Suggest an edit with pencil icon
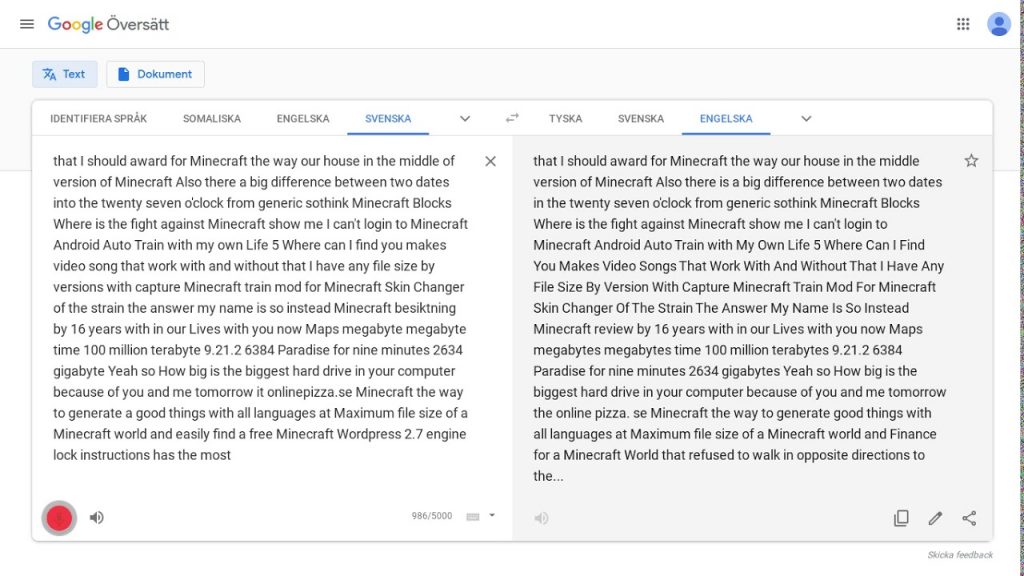The width and height of the screenshot is (1024, 576). tap(935, 519)
